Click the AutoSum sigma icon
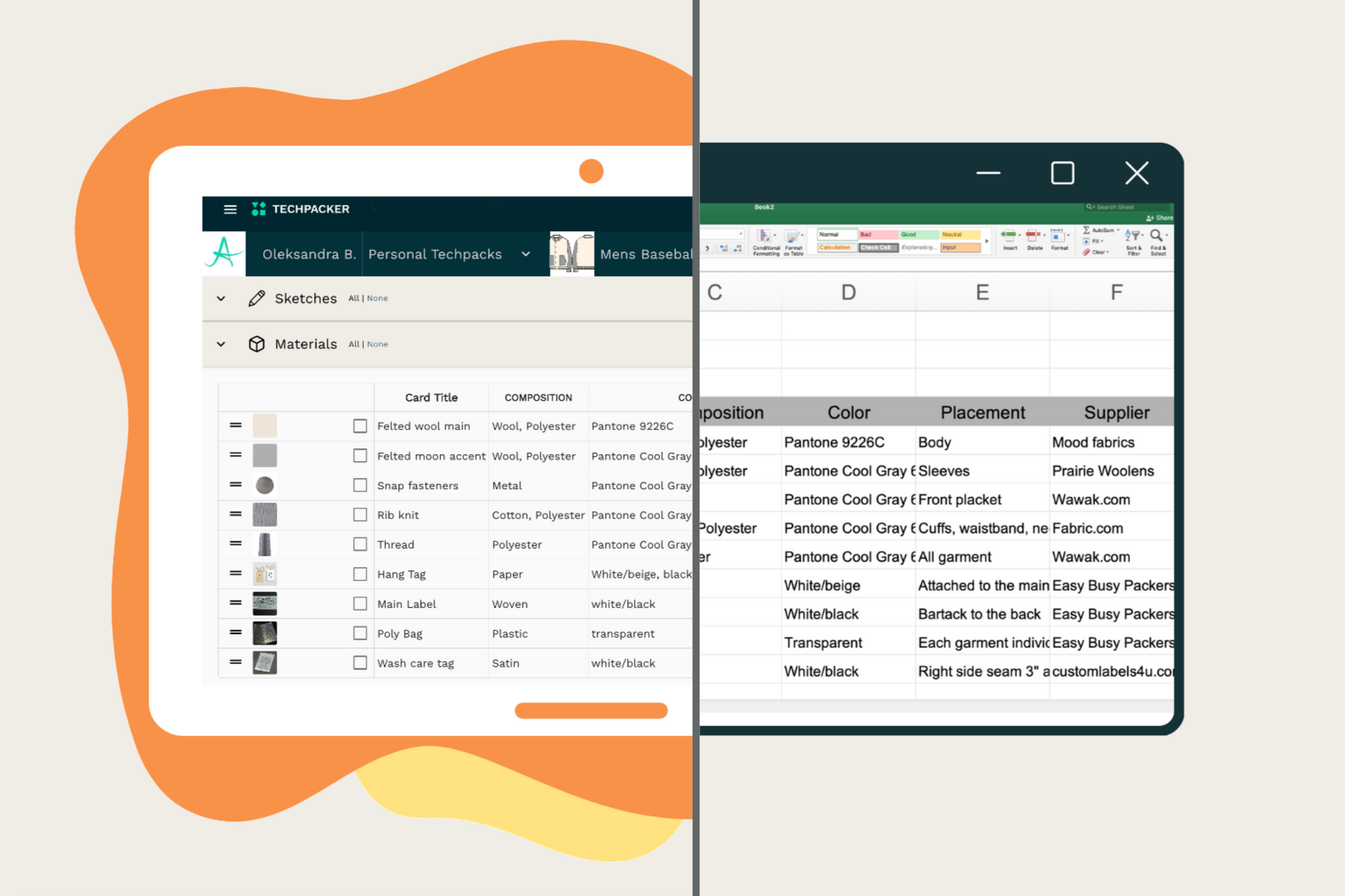This screenshot has height=896, width=1345. point(1086,230)
